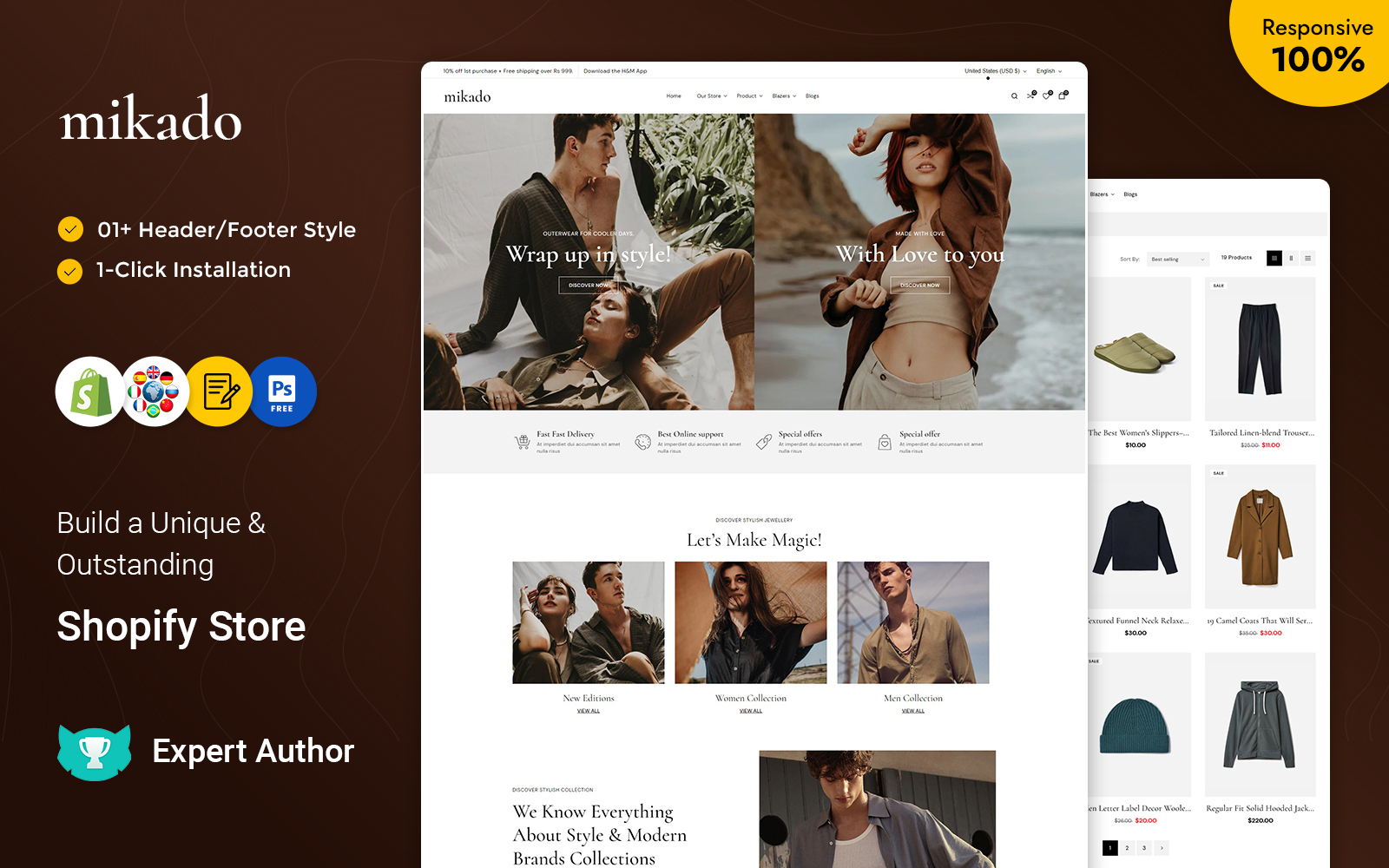Viewport: 1389px width, 868px height.
Task: Open the Our Store menu item
Action: tap(711, 96)
